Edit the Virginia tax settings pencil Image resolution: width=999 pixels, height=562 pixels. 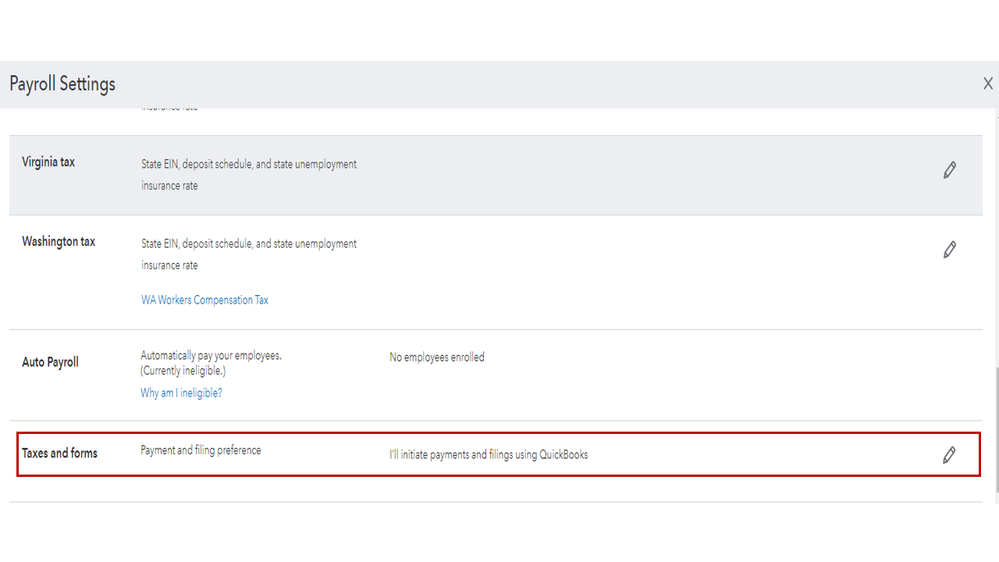(949, 170)
